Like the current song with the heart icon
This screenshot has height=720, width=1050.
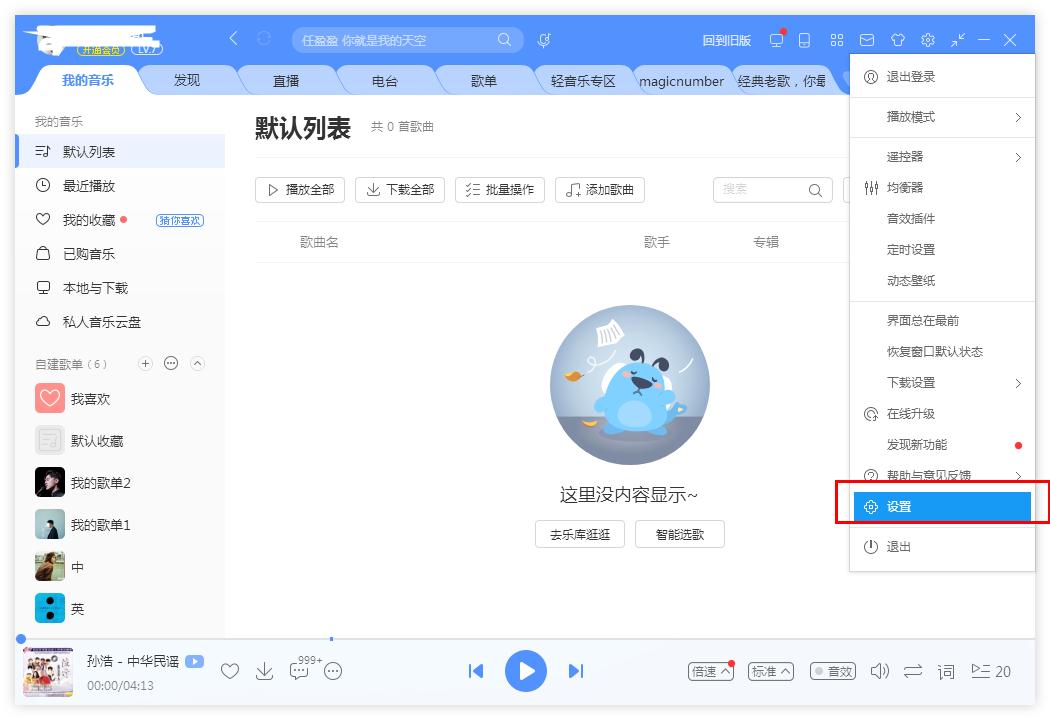(x=230, y=671)
